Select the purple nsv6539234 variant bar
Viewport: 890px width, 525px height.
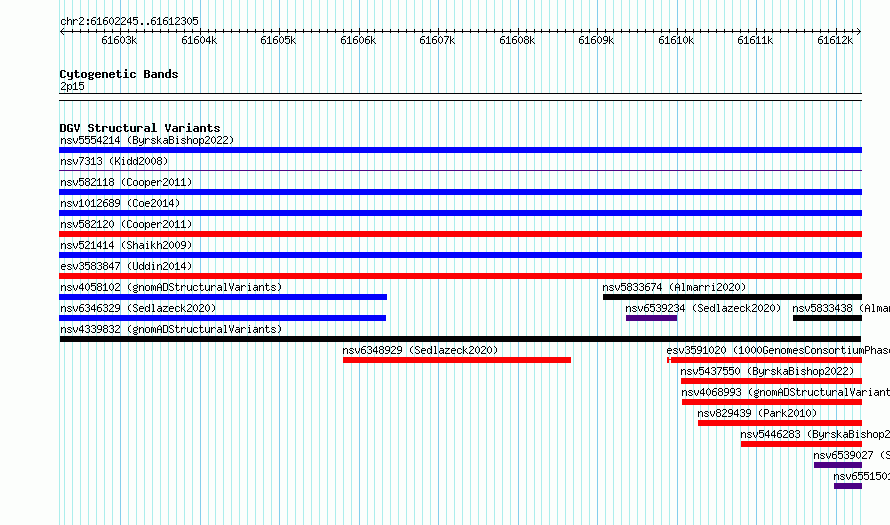(652, 318)
